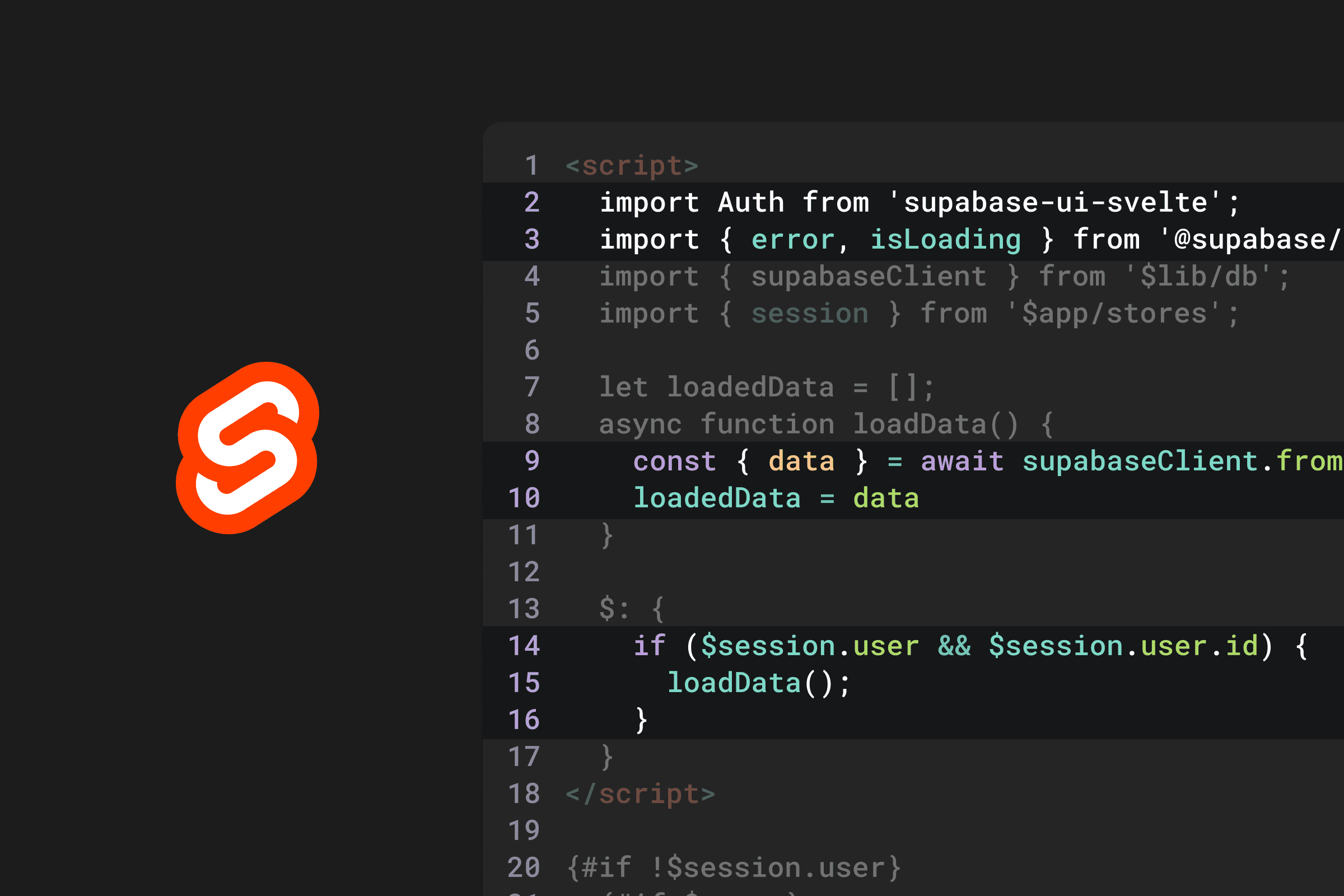The height and width of the screenshot is (896, 1344).
Task: Click line number 1 in gutter
Action: coord(531,166)
